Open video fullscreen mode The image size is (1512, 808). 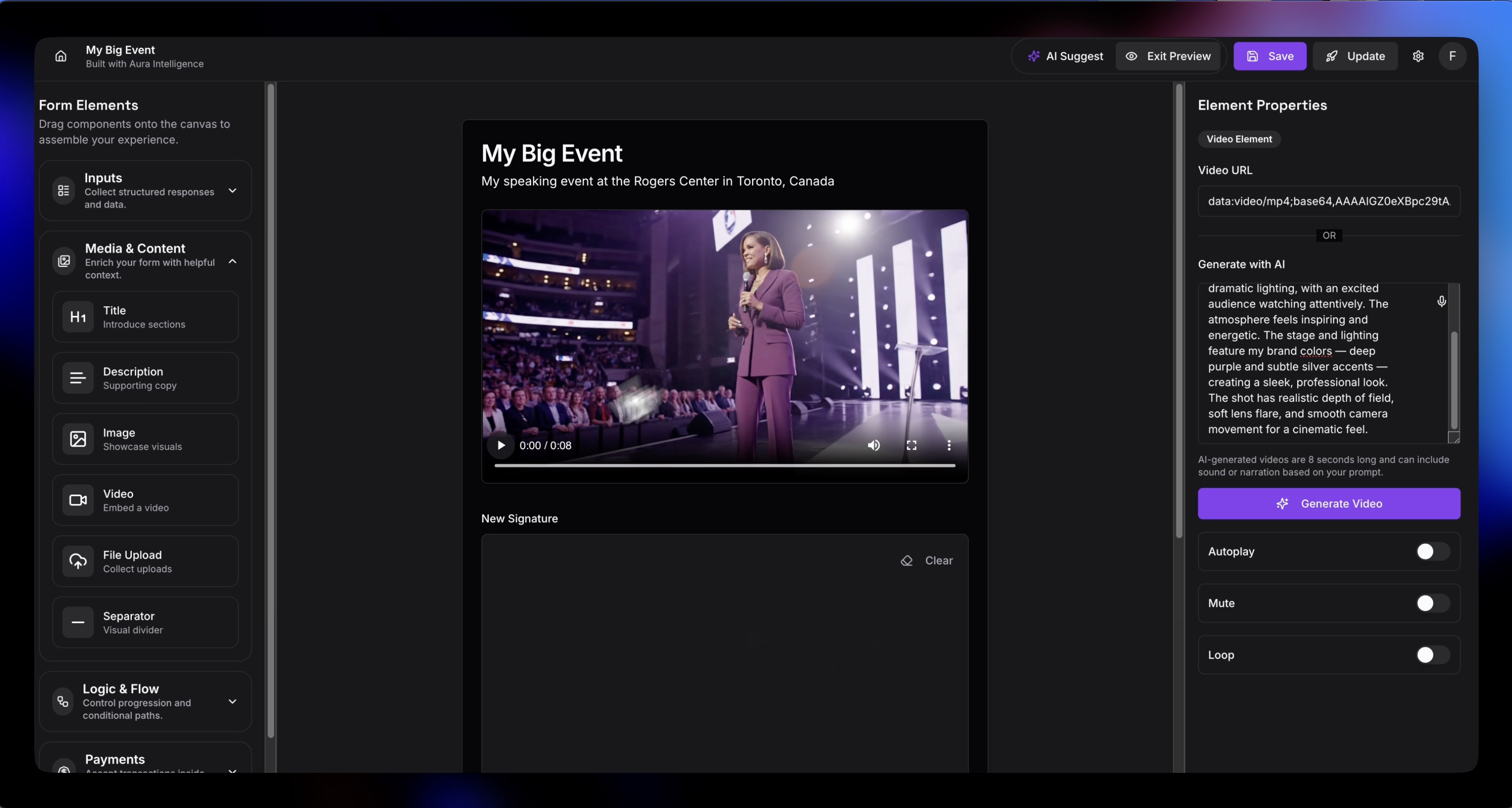click(x=911, y=445)
